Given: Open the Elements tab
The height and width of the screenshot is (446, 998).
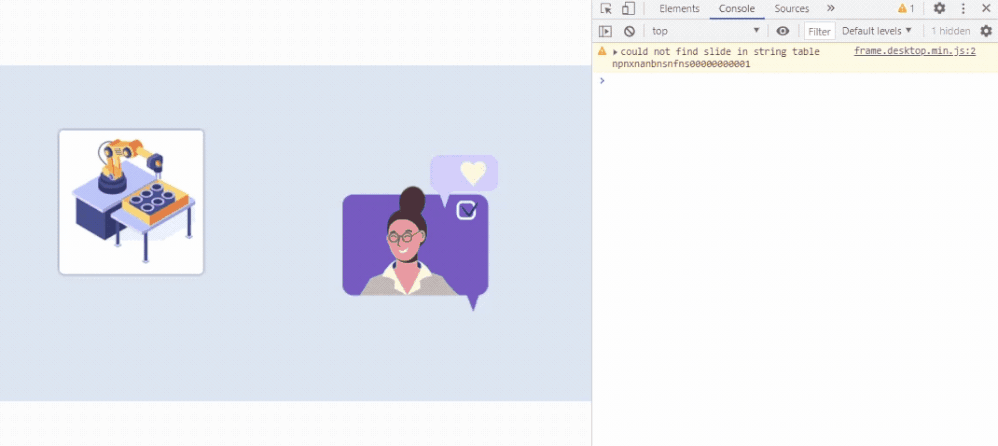Looking at the screenshot, I should [x=679, y=9].
